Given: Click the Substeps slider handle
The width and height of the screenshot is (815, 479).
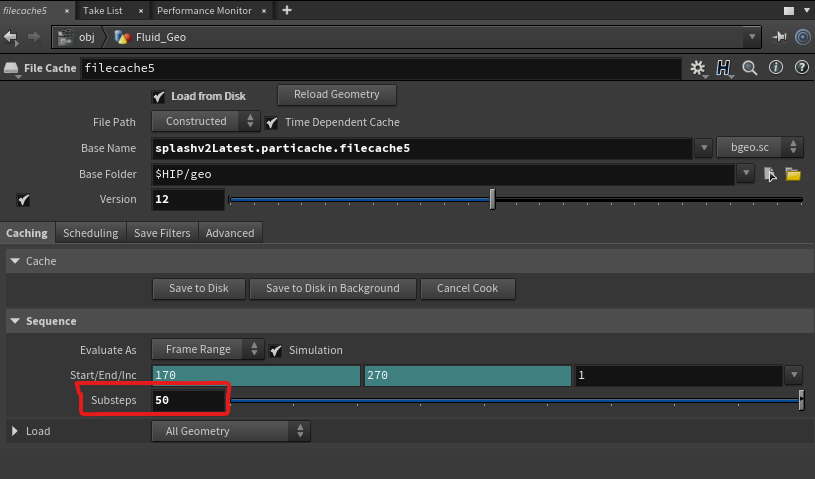Looking at the screenshot, I should point(801,400).
